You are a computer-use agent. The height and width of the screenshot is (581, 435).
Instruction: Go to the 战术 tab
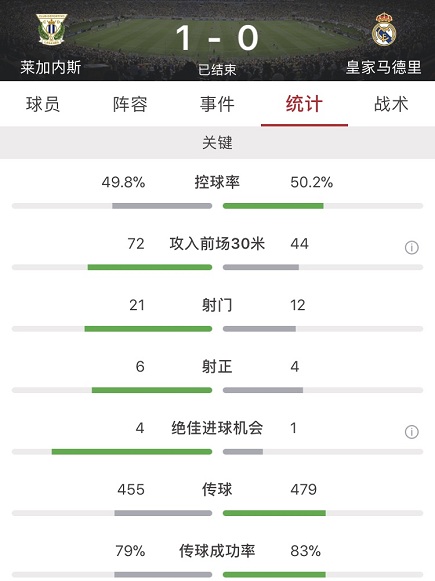coord(391,104)
